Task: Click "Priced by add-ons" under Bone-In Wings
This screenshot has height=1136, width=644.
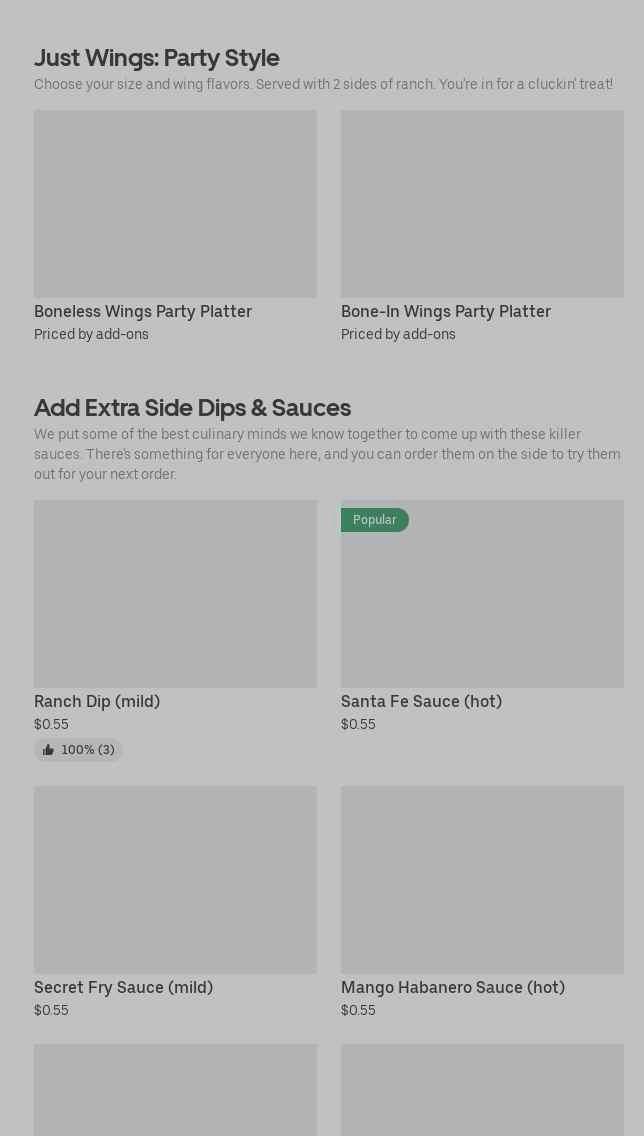Action: pos(398,334)
